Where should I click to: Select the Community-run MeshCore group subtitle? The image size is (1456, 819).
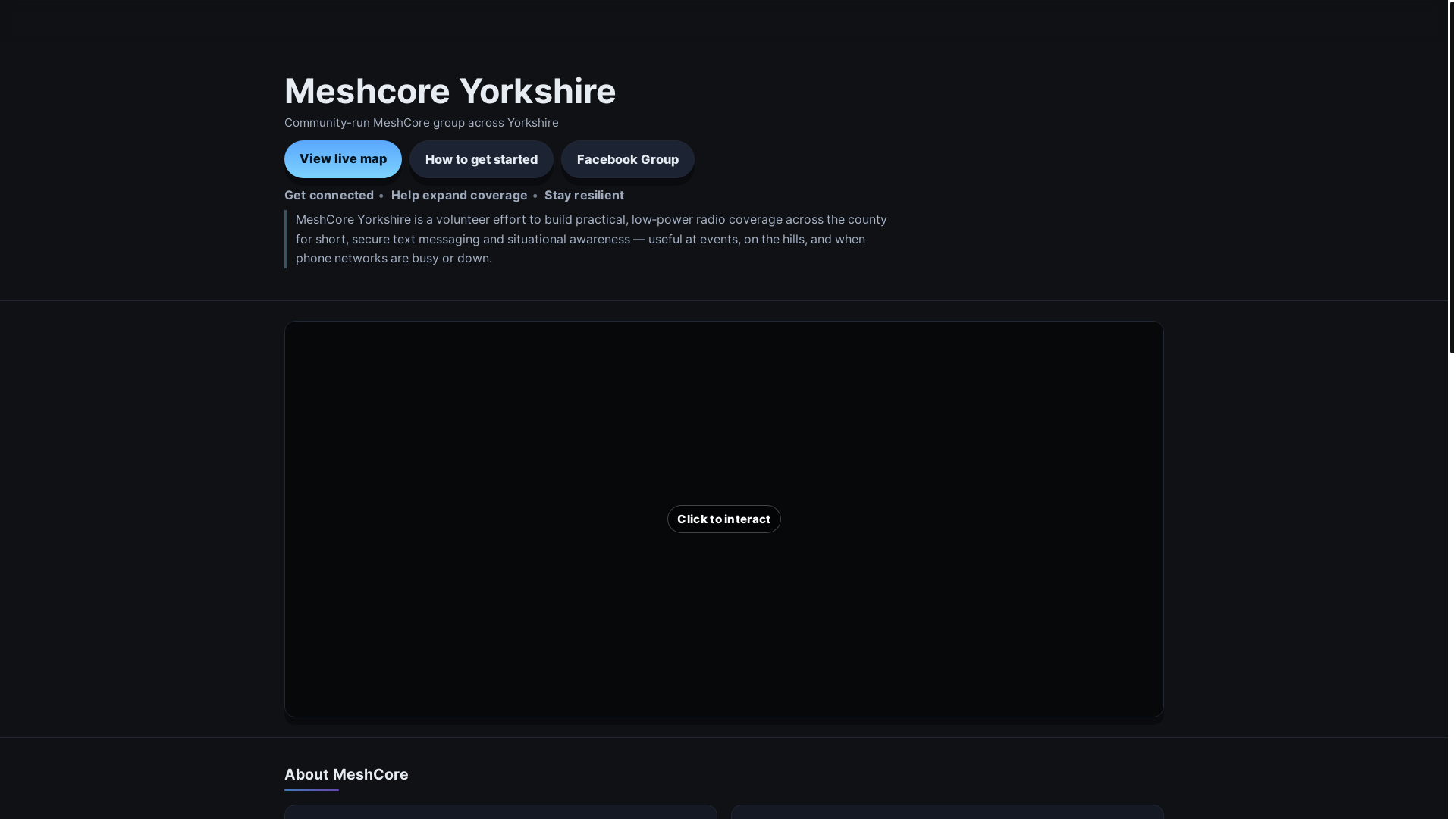pyautogui.click(x=422, y=123)
